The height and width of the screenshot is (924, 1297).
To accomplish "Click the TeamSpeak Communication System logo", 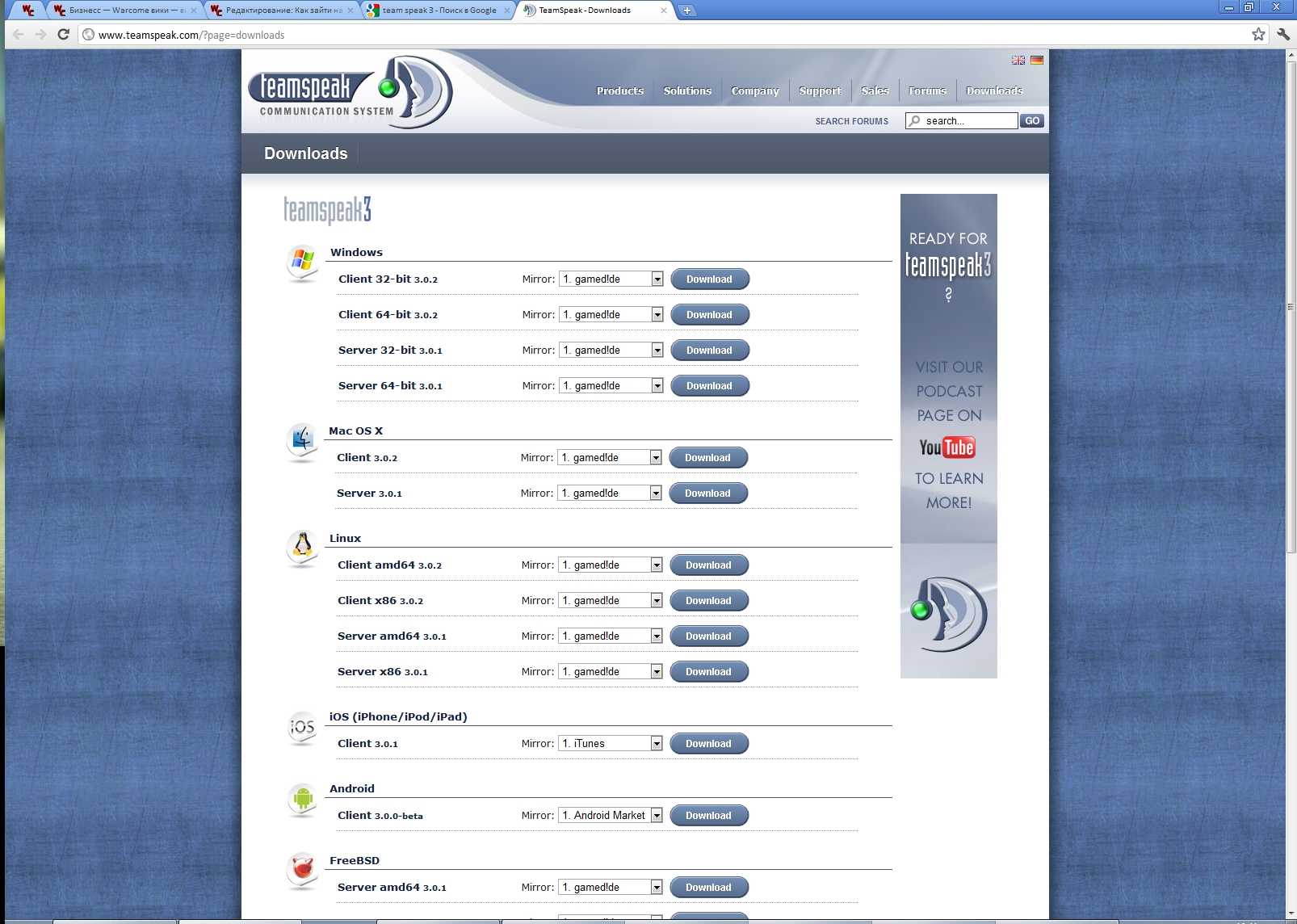I will point(350,91).
